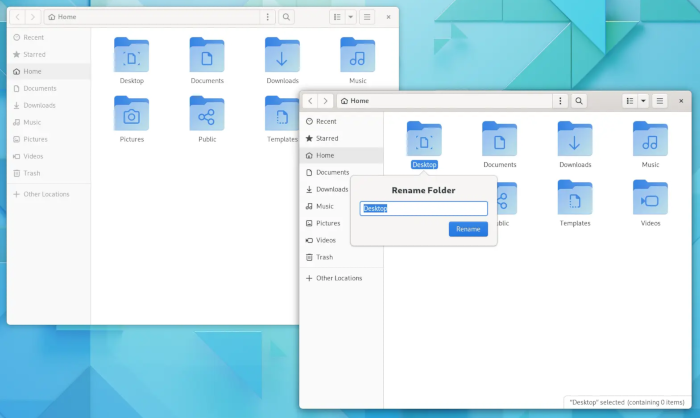This screenshot has width=700, height=418.
Task: Select the Videos folder icon in the front window
Action: point(650,198)
